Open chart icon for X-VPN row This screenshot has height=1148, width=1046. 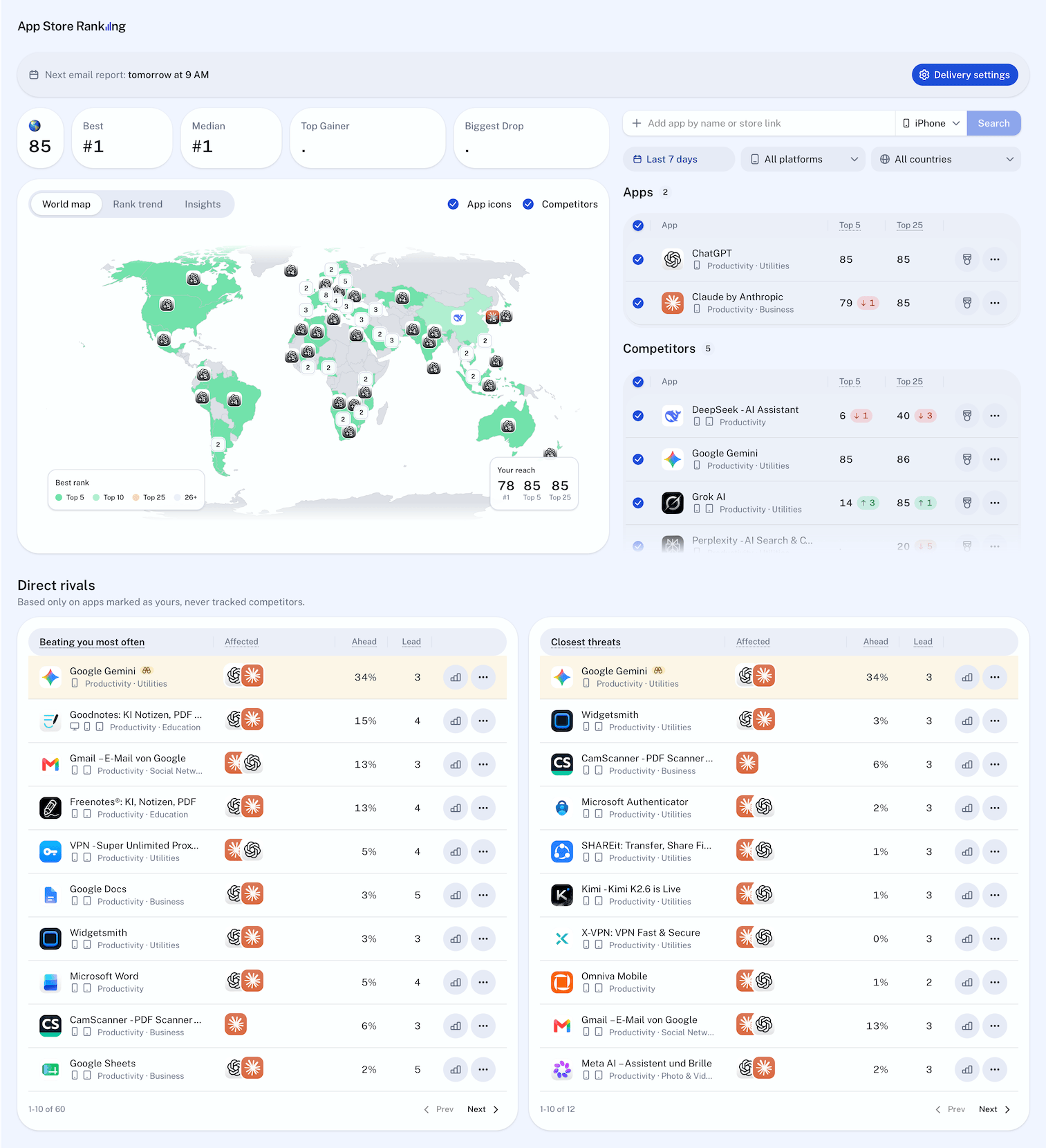point(966,938)
